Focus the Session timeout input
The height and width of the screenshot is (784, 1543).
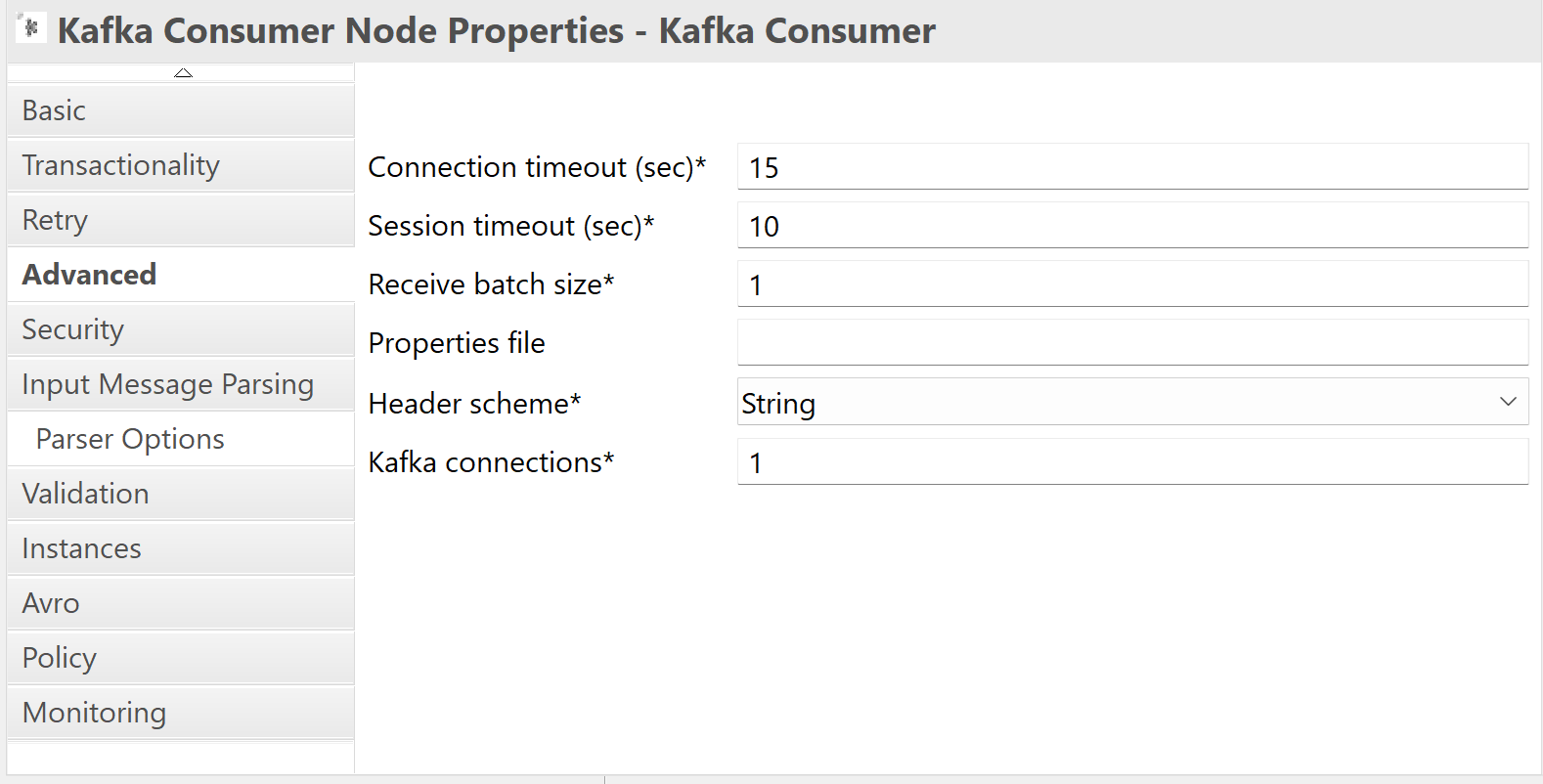[x=1132, y=226]
